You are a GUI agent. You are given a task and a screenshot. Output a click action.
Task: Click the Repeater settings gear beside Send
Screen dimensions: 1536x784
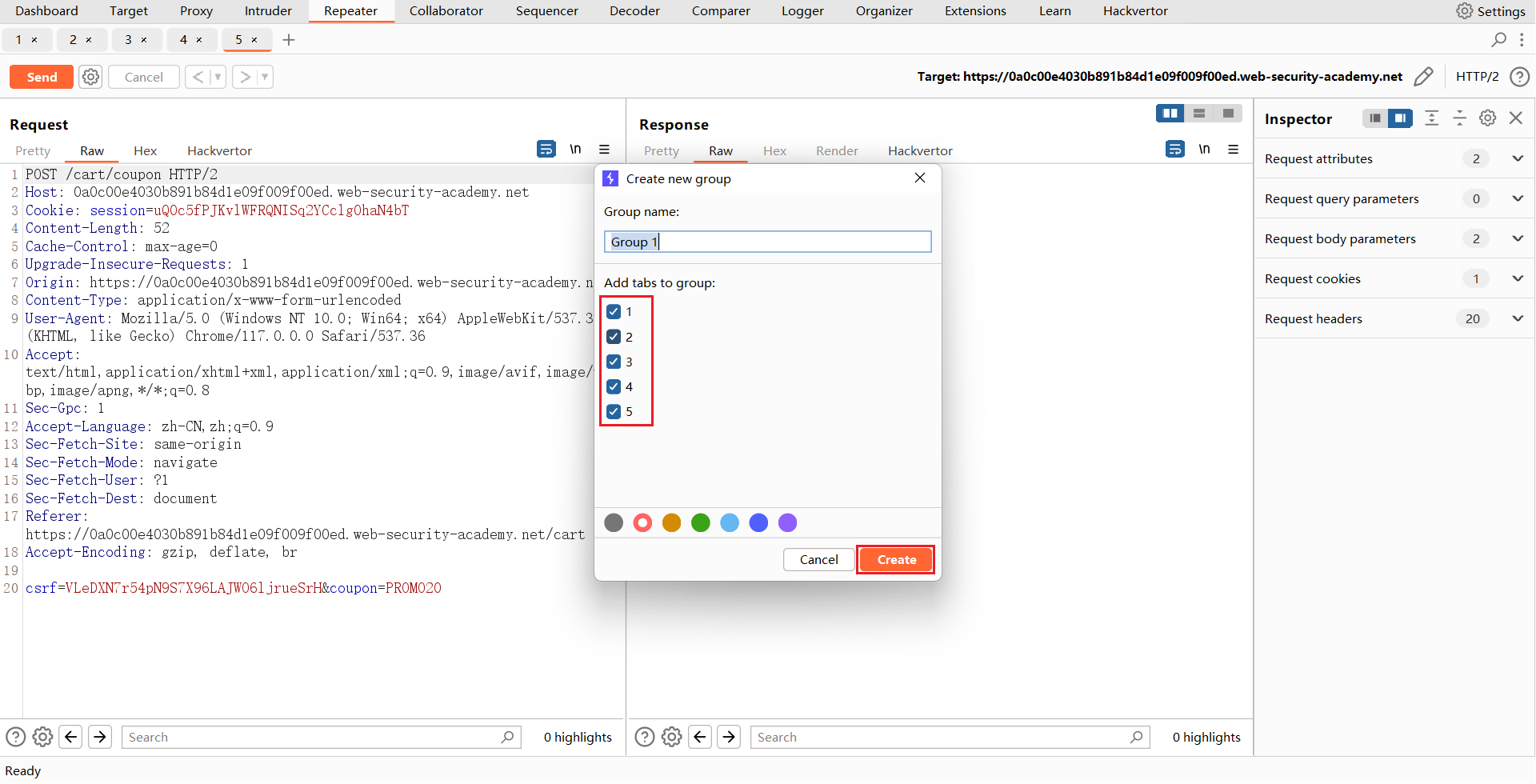point(91,77)
